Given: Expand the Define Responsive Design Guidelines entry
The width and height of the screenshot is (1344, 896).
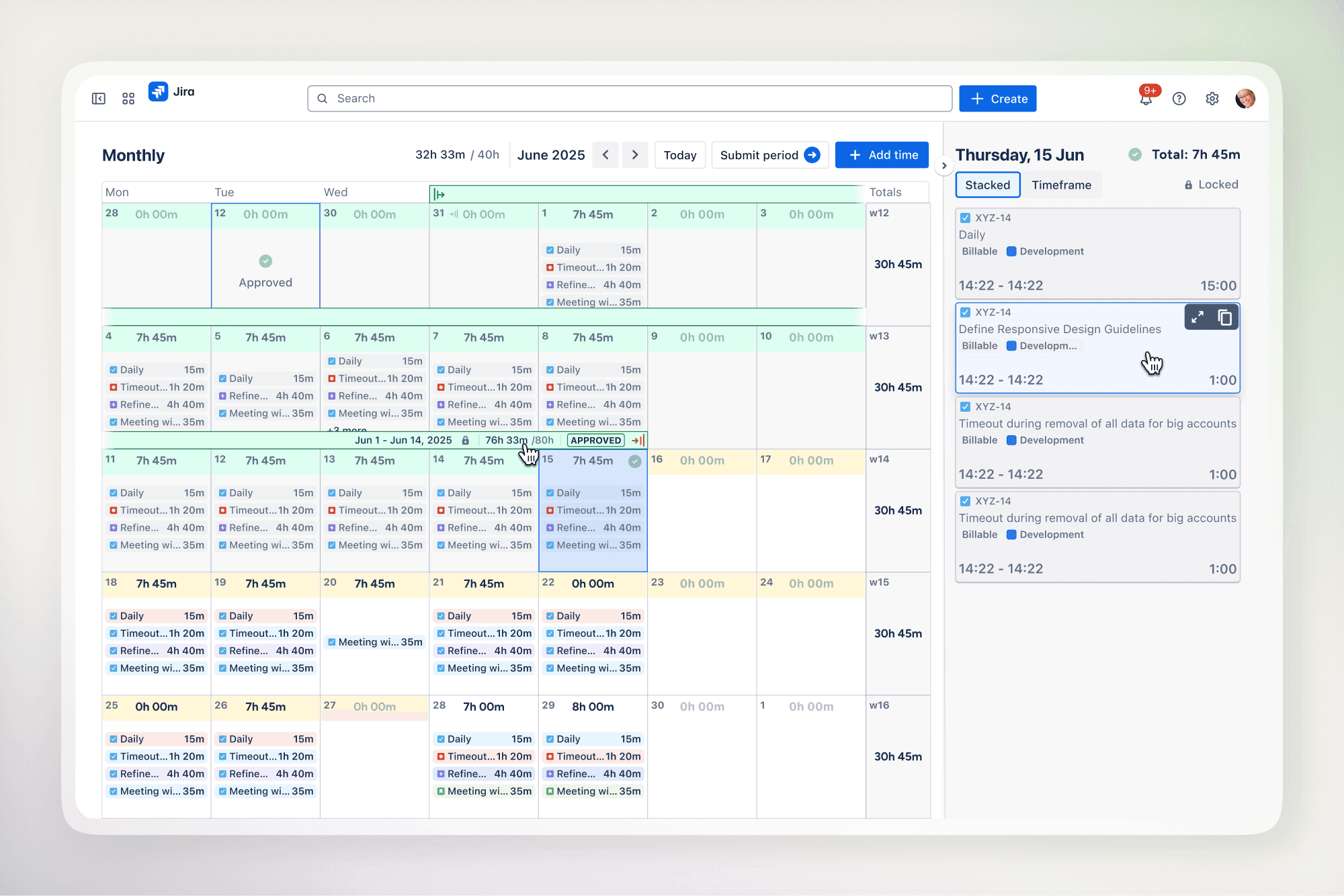Looking at the screenshot, I should 1198,317.
